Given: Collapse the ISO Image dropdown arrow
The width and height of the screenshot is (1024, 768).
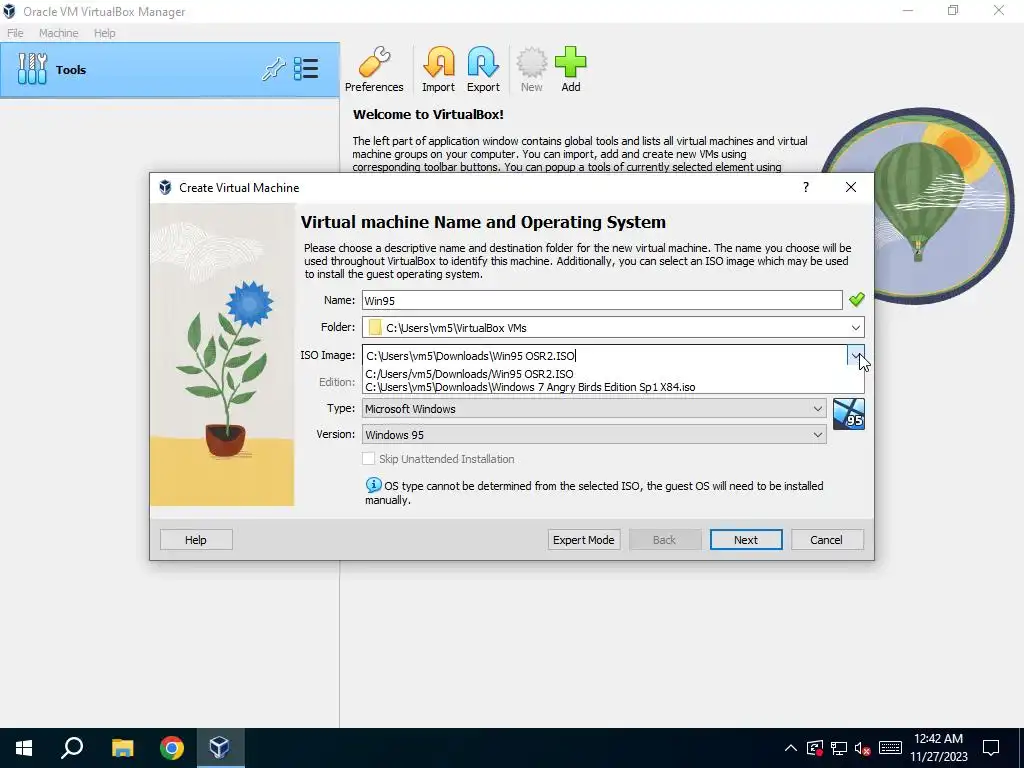Looking at the screenshot, I should [x=856, y=355].
